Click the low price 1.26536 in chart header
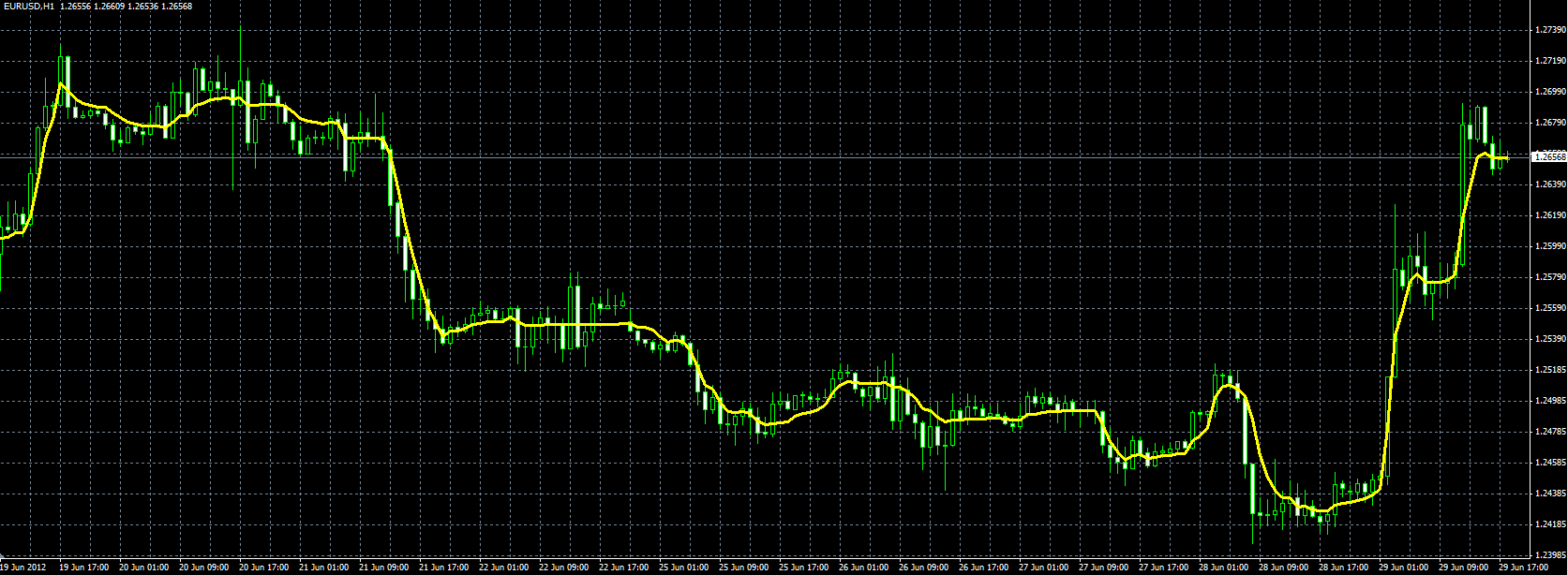This screenshot has width=1568, height=575. pos(142,7)
